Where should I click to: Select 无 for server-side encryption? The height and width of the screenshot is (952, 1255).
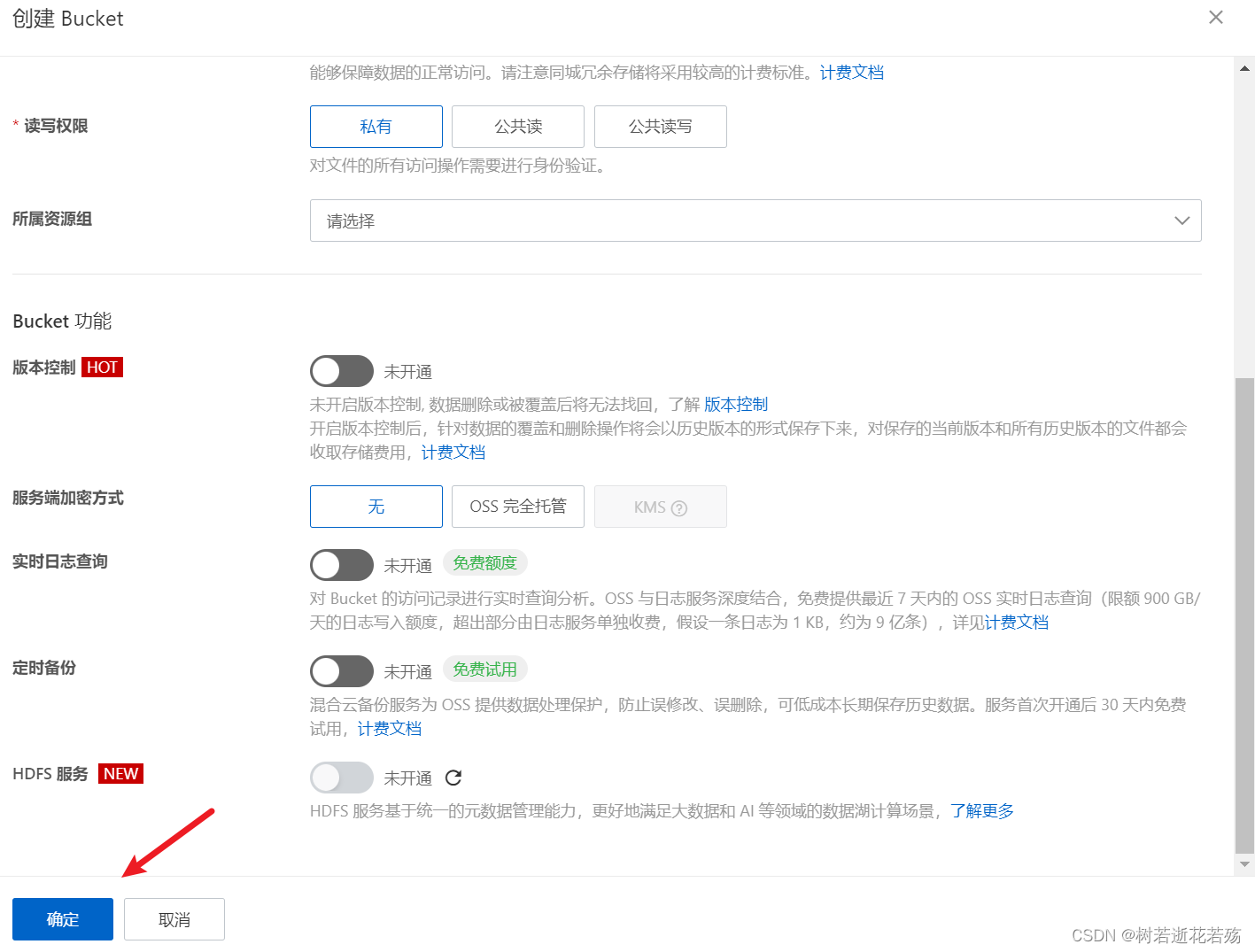click(376, 507)
